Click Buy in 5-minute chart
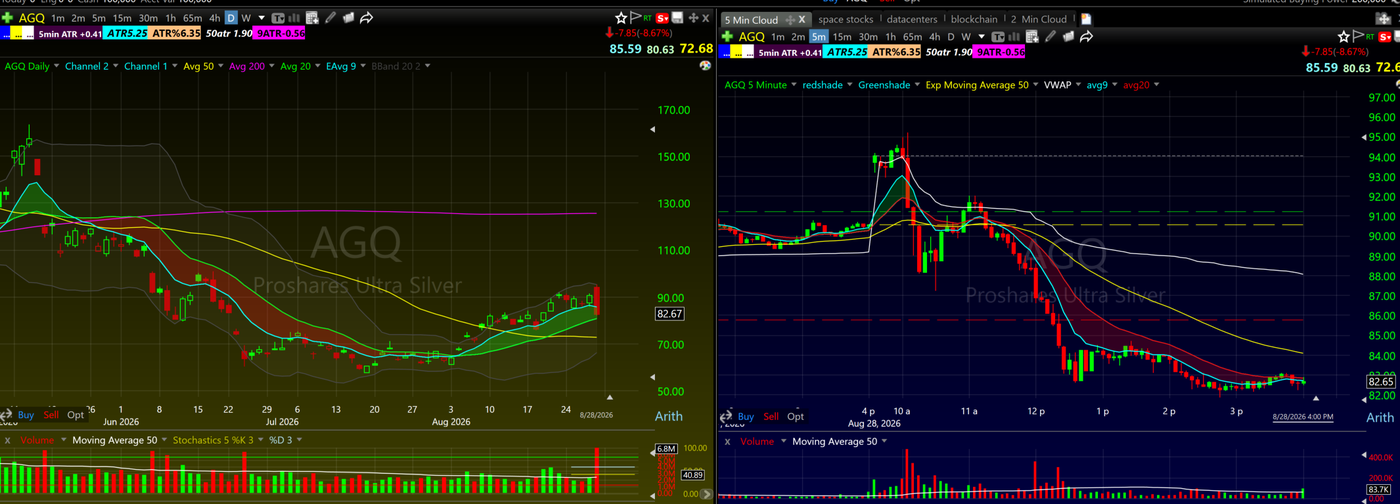1400x504 pixels. click(x=746, y=417)
